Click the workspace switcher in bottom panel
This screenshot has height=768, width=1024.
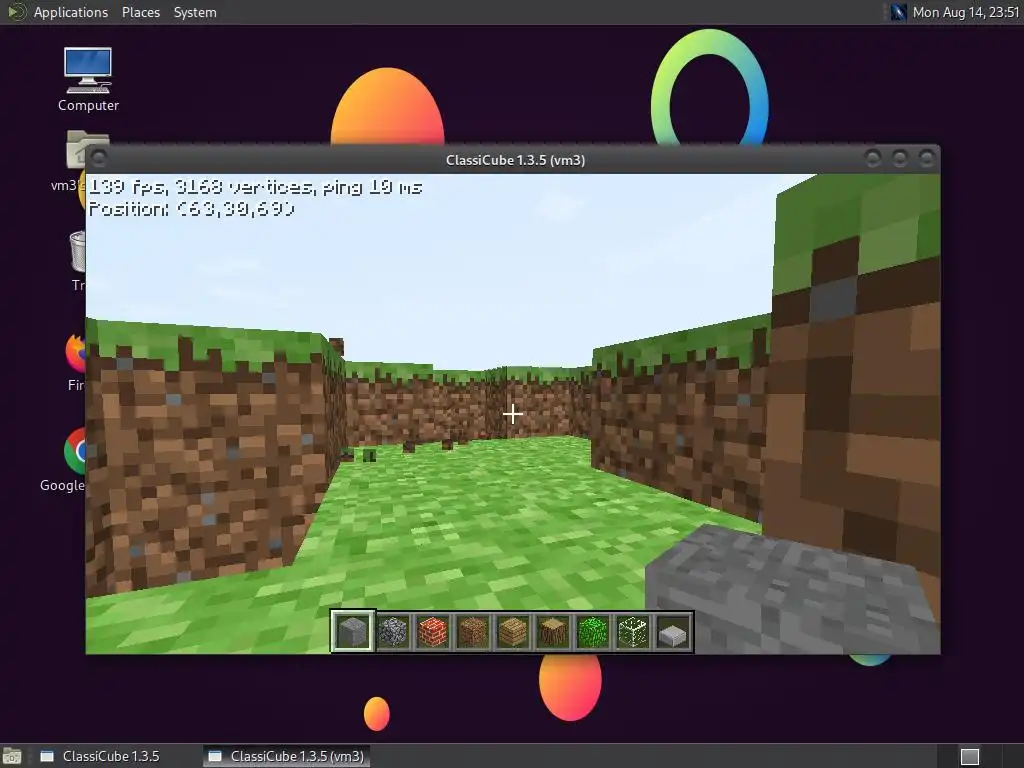pos(970,756)
